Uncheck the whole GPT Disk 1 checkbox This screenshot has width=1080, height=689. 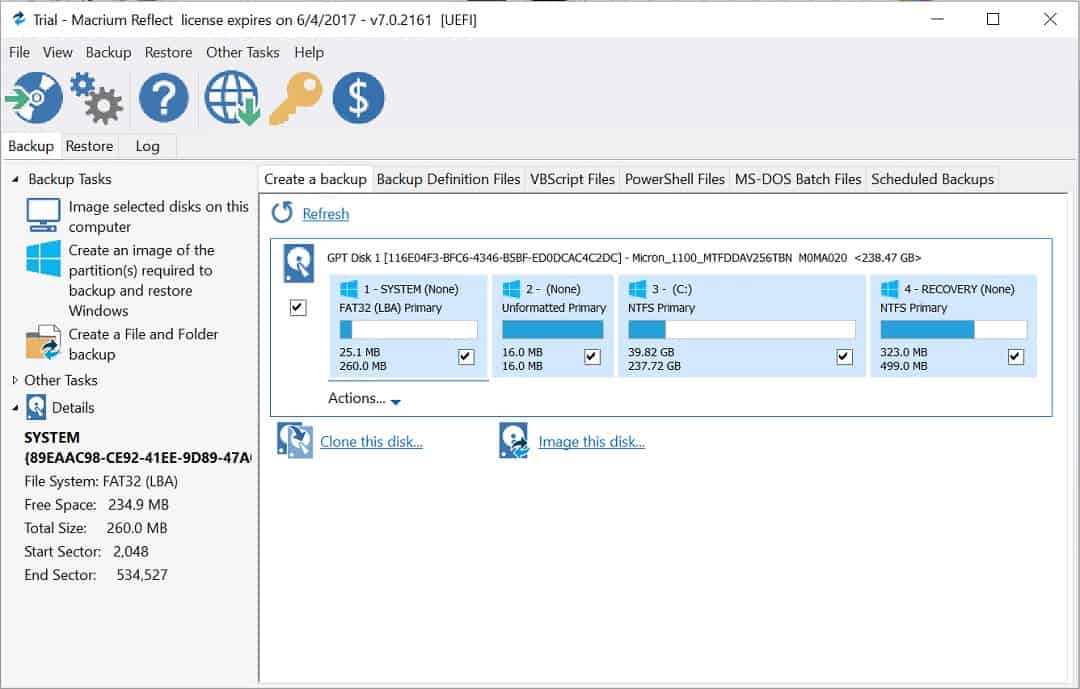pyautogui.click(x=298, y=307)
